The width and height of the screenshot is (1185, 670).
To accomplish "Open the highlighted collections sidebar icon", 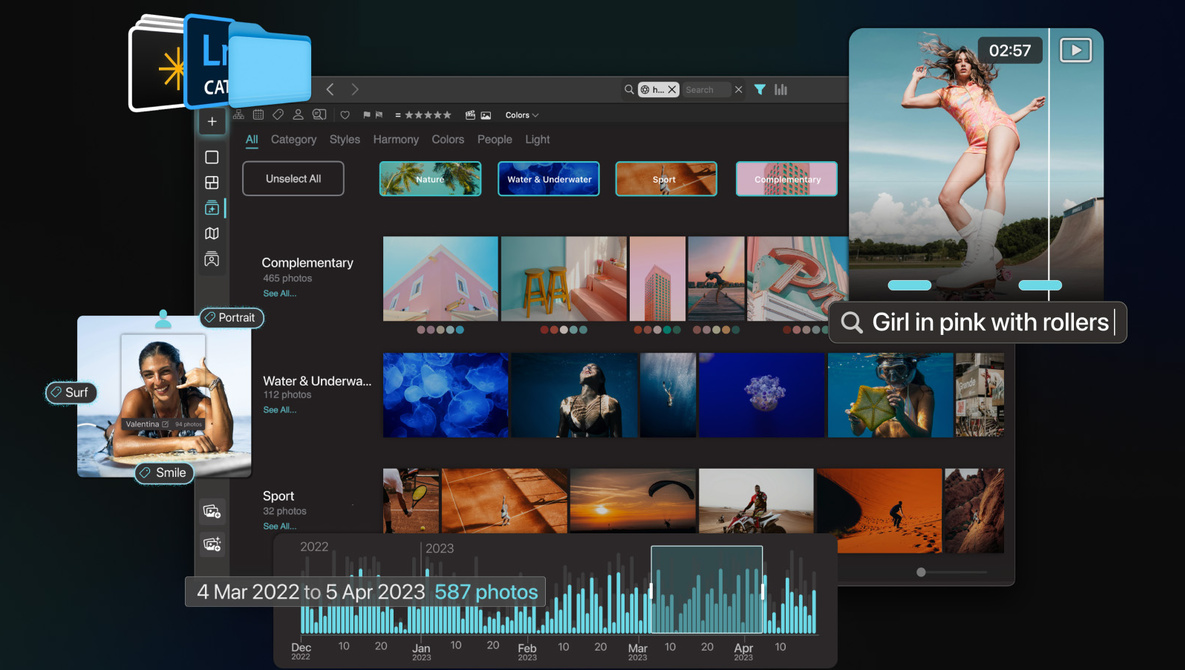I will (x=212, y=208).
